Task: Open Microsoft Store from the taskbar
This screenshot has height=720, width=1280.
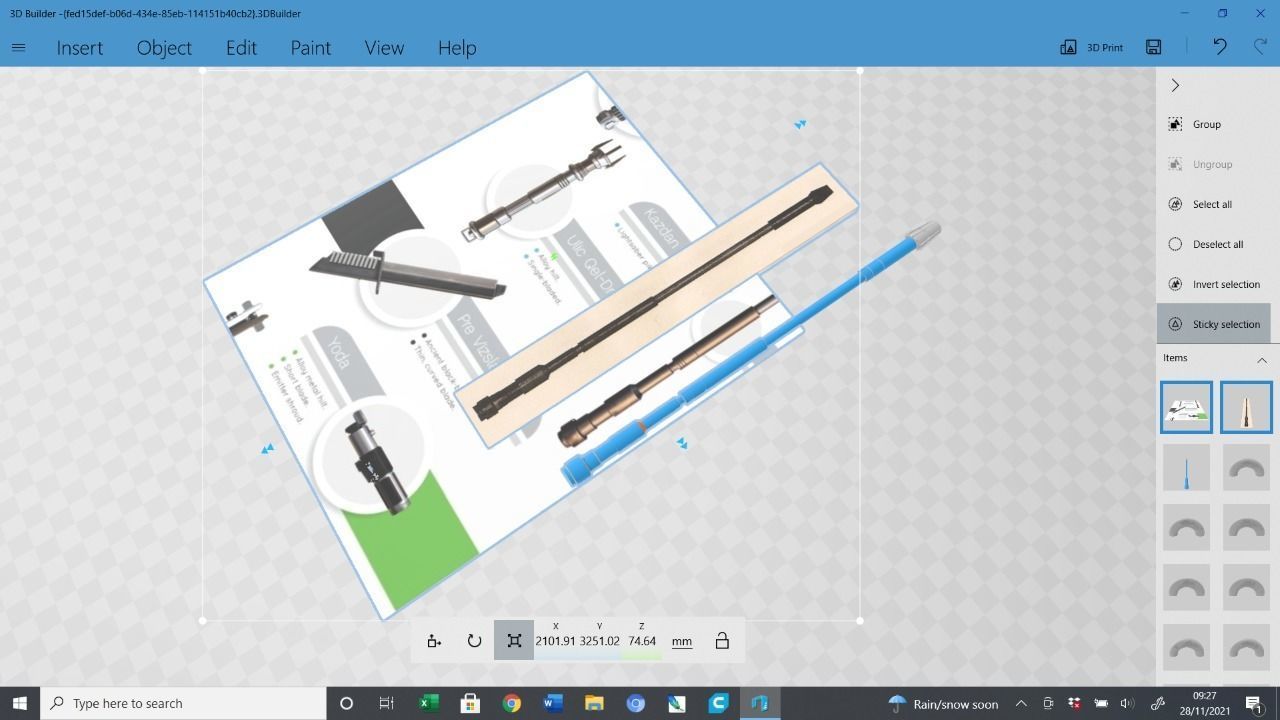Action: (x=470, y=703)
